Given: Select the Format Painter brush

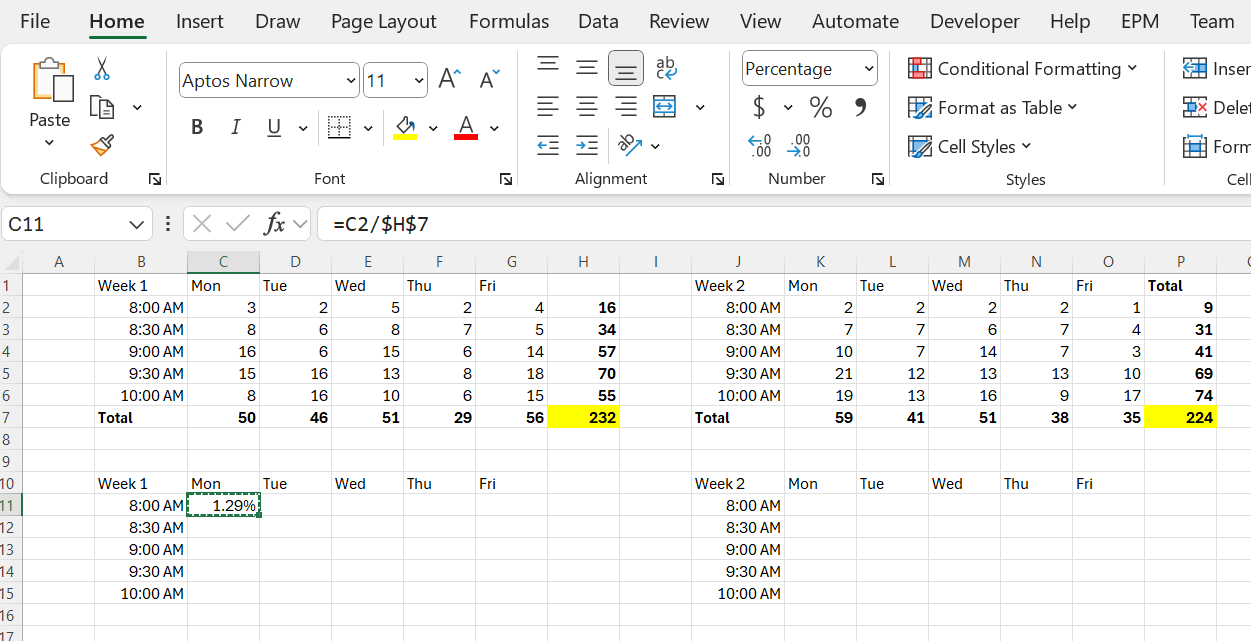Looking at the screenshot, I should point(102,146).
